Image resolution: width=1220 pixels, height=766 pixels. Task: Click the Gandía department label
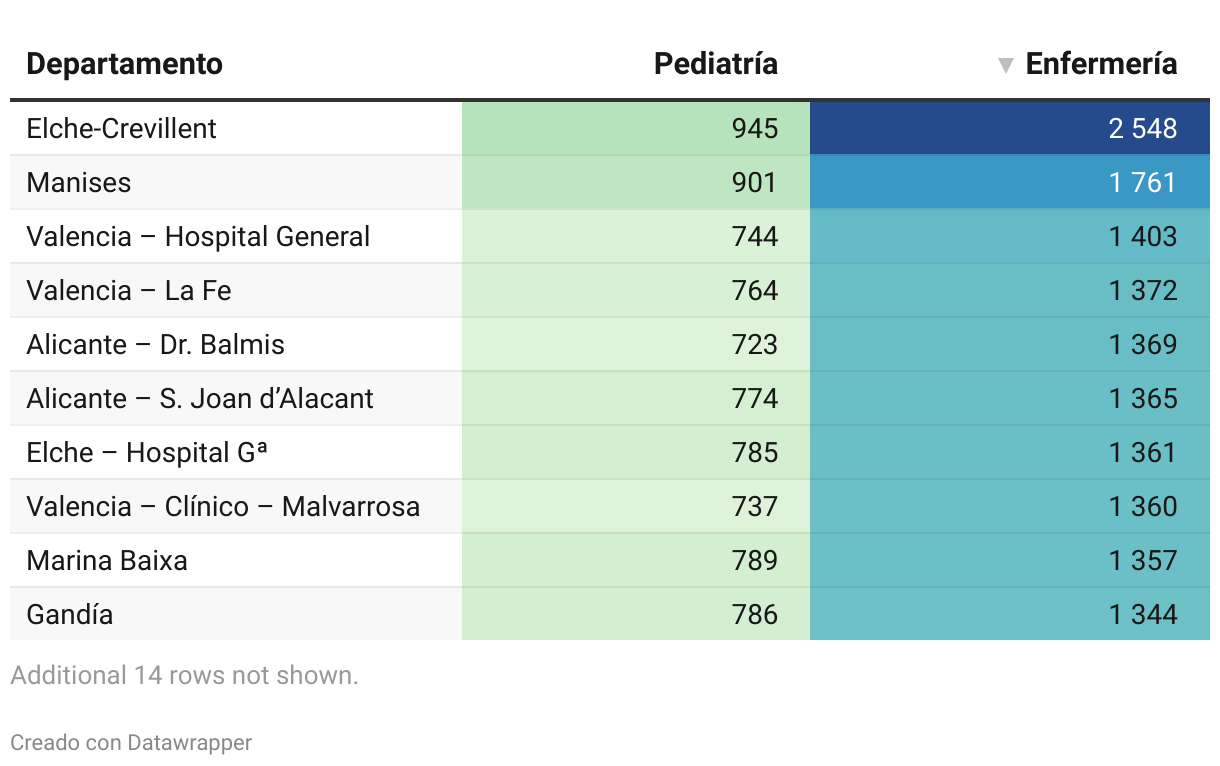coord(70,614)
